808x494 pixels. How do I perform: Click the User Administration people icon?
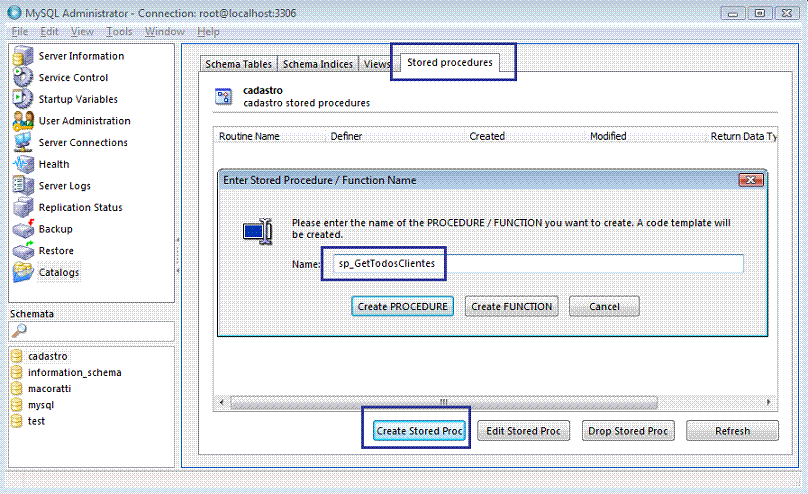click(23, 121)
